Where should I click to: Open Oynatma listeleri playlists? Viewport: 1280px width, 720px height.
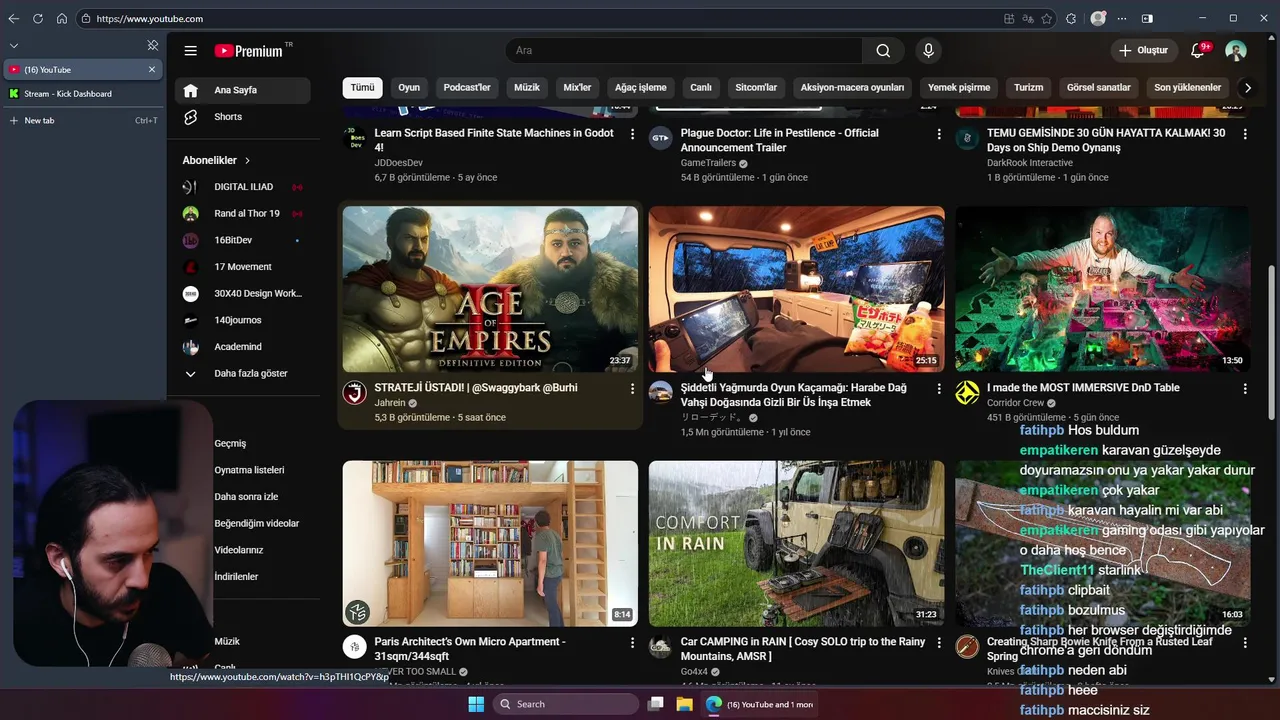(249, 470)
